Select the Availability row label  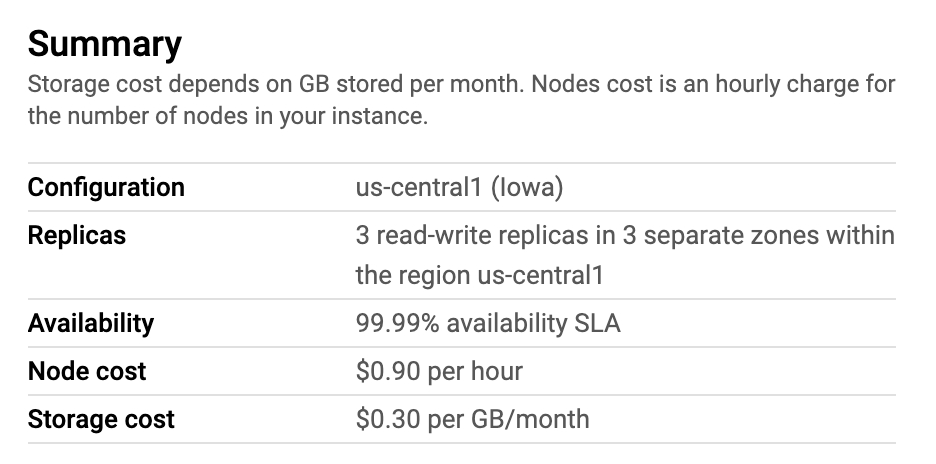point(91,323)
